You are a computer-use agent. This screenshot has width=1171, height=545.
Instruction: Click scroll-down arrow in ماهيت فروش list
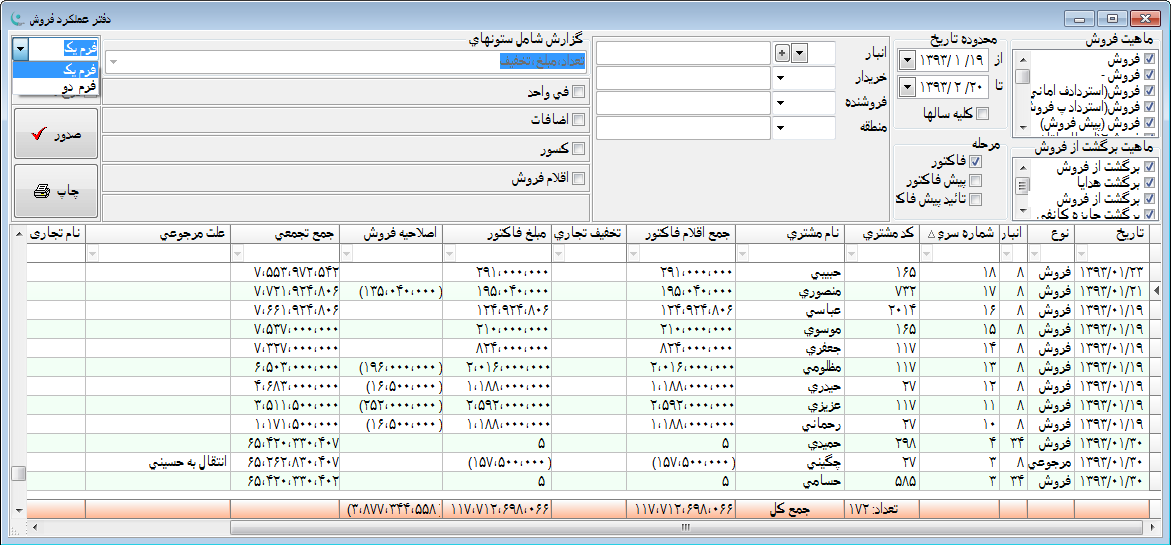1022,128
